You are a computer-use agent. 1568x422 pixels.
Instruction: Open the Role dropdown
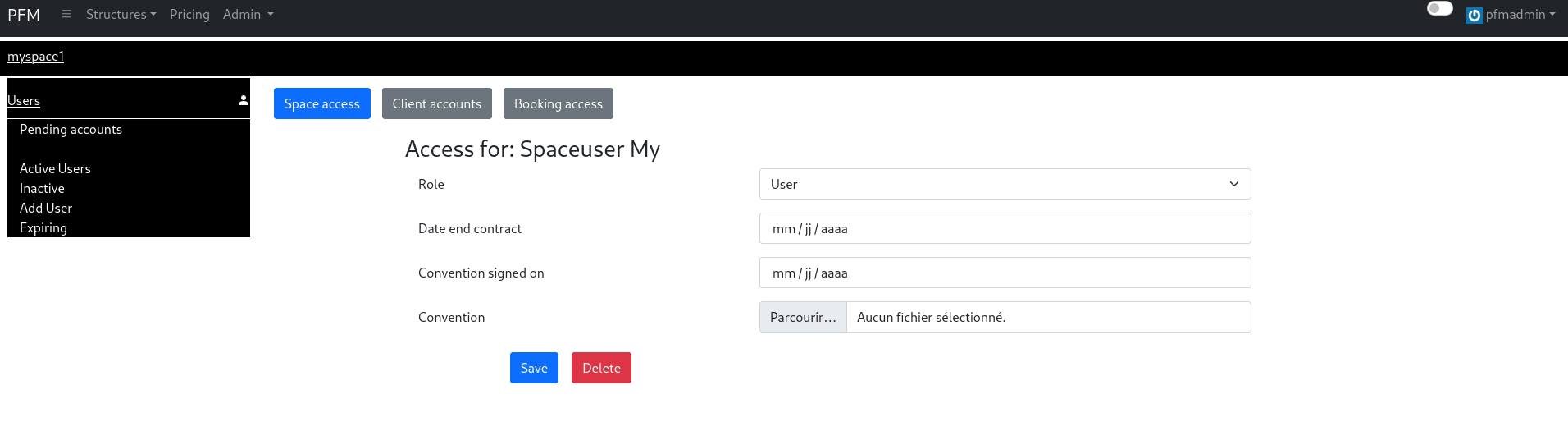click(x=1005, y=184)
